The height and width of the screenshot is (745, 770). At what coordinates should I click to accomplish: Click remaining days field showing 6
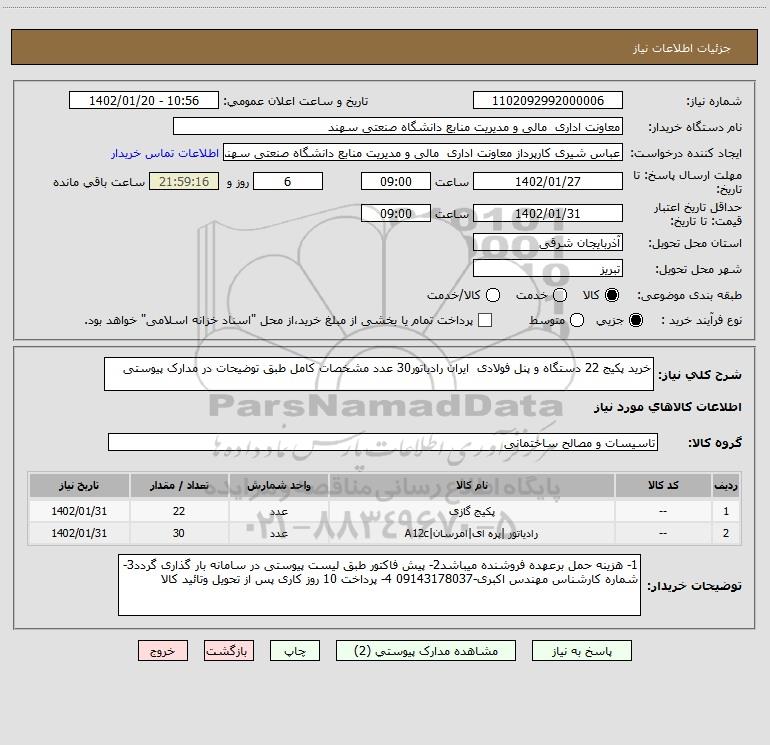pyautogui.click(x=288, y=181)
